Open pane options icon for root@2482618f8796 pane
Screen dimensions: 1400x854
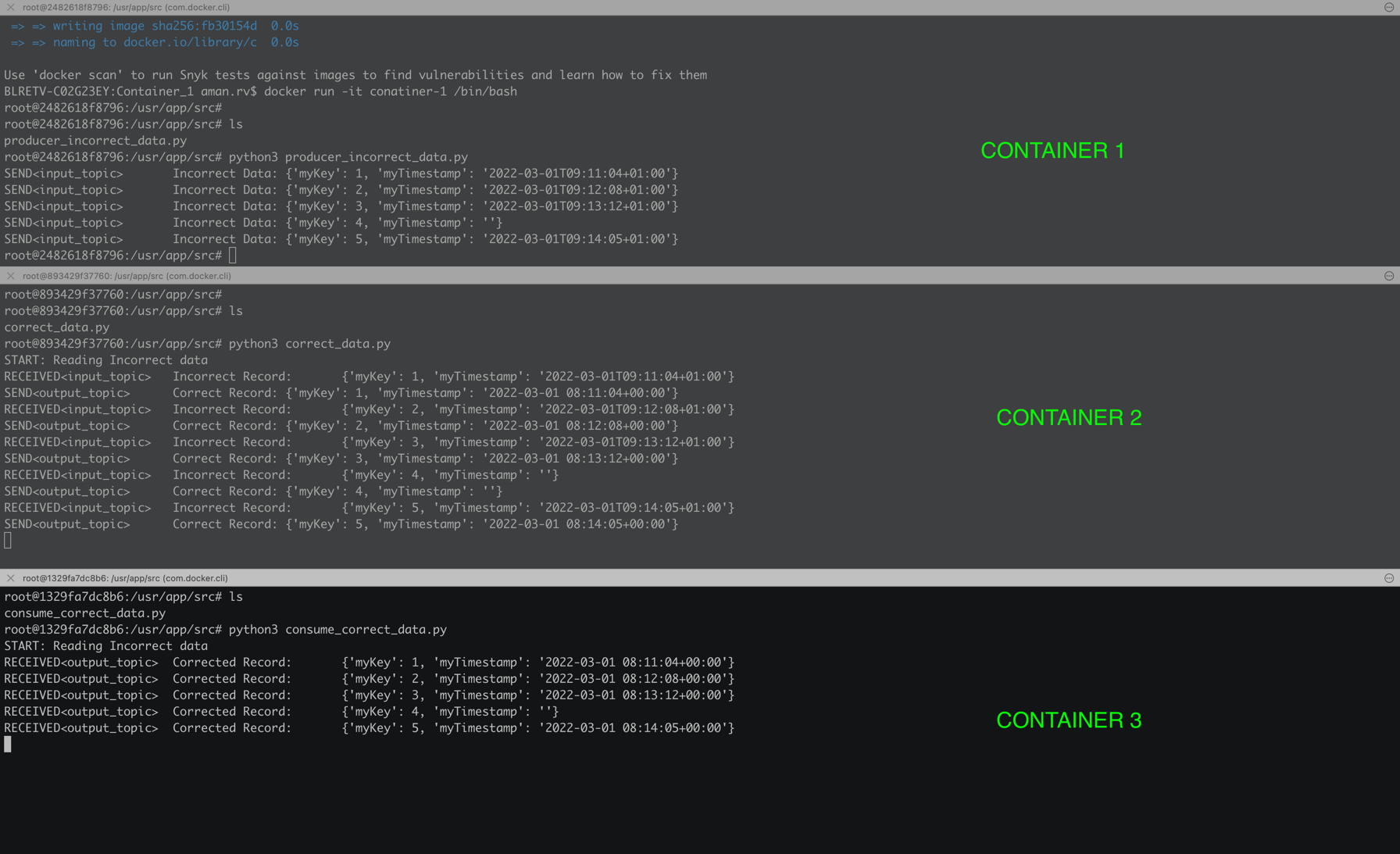click(x=1389, y=7)
